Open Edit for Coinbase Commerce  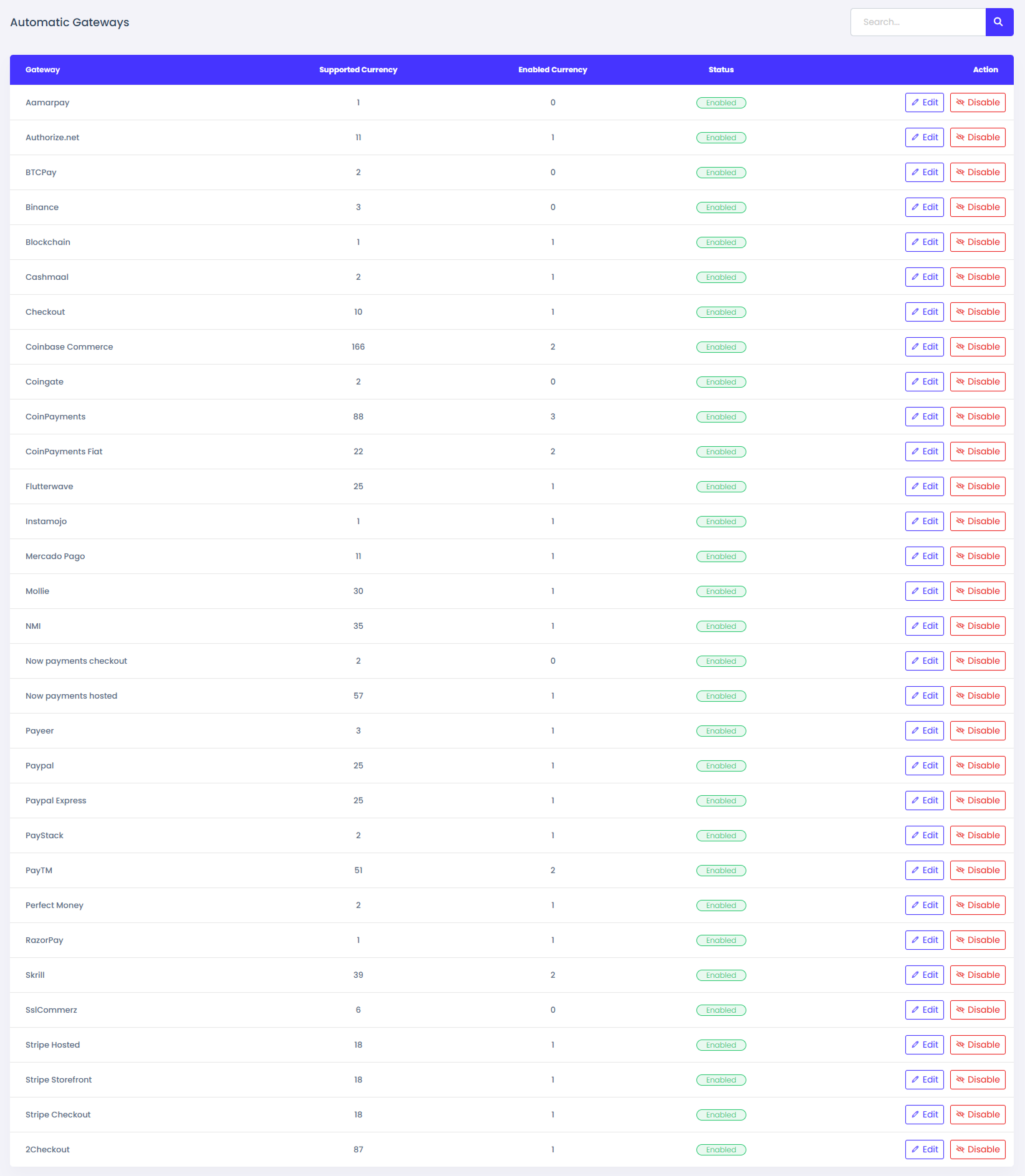(x=924, y=347)
